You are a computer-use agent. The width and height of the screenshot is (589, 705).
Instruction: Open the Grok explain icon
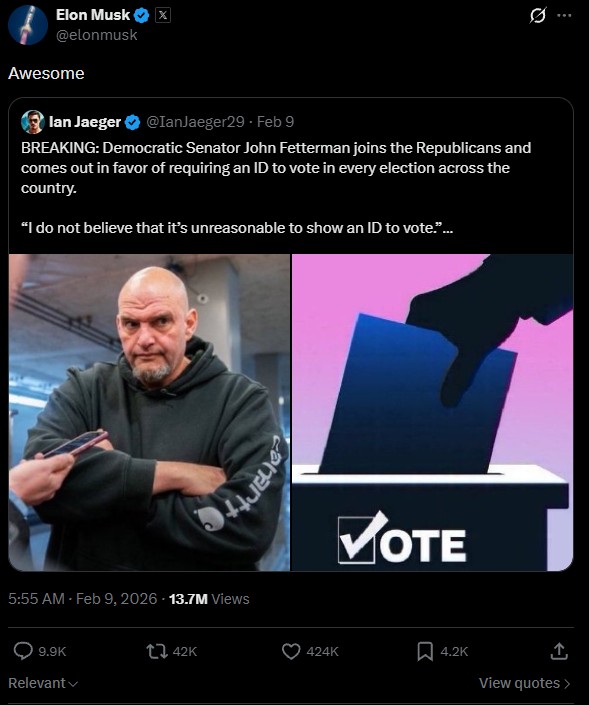click(x=537, y=16)
